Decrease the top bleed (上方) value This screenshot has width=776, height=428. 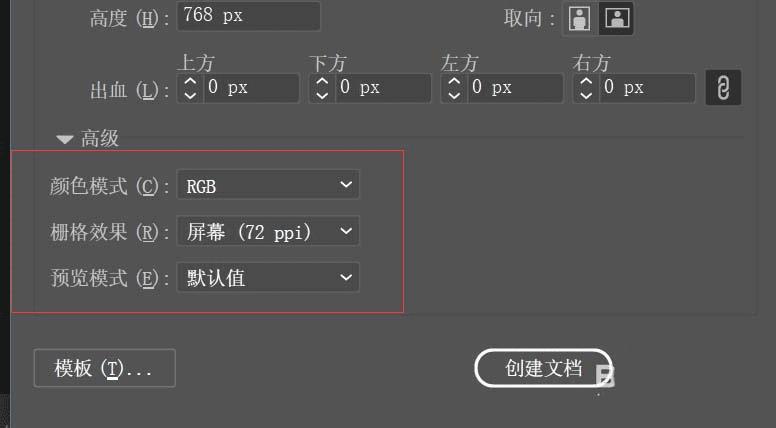(191, 95)
